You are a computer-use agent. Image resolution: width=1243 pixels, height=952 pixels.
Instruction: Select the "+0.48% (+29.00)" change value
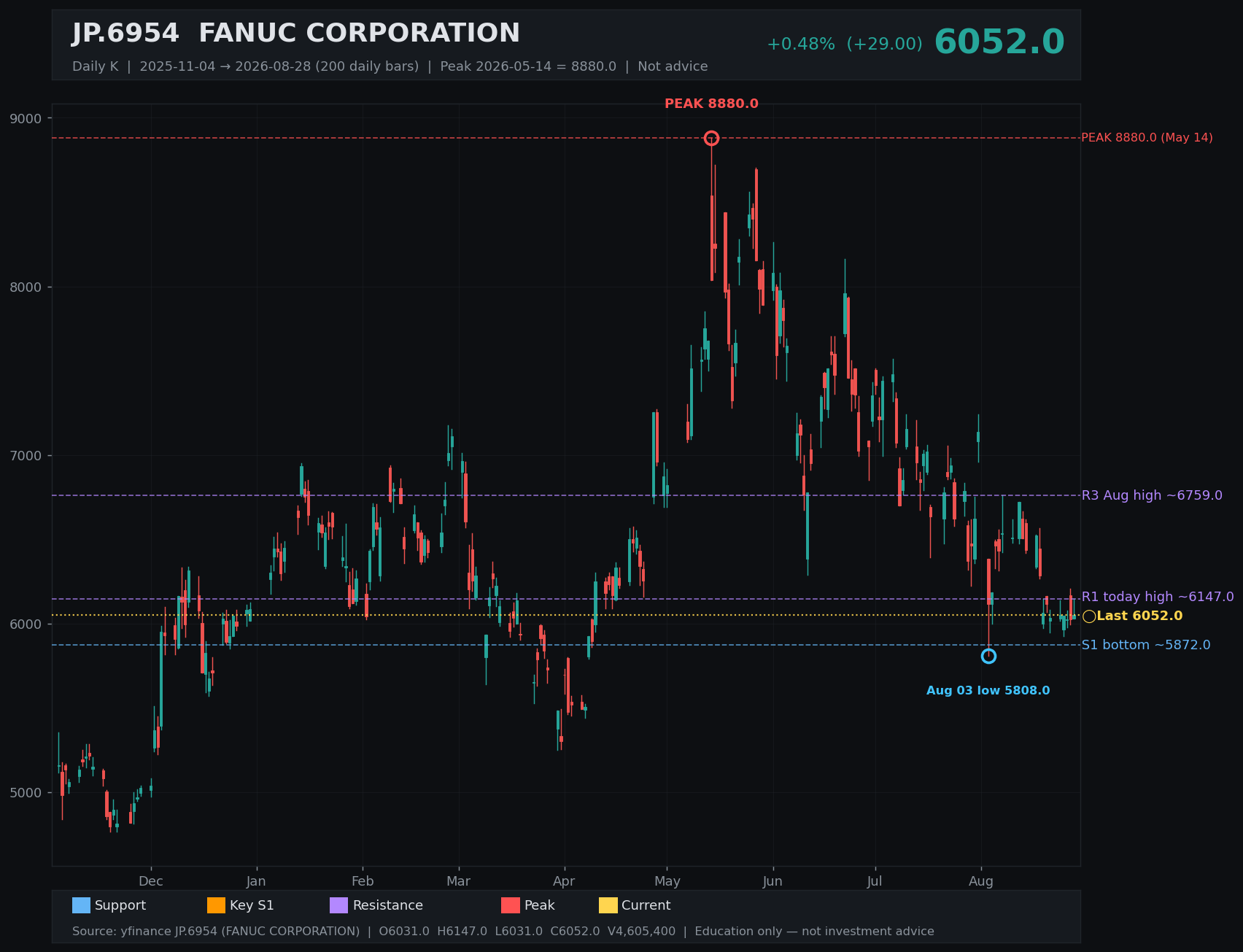click(845, 44)
